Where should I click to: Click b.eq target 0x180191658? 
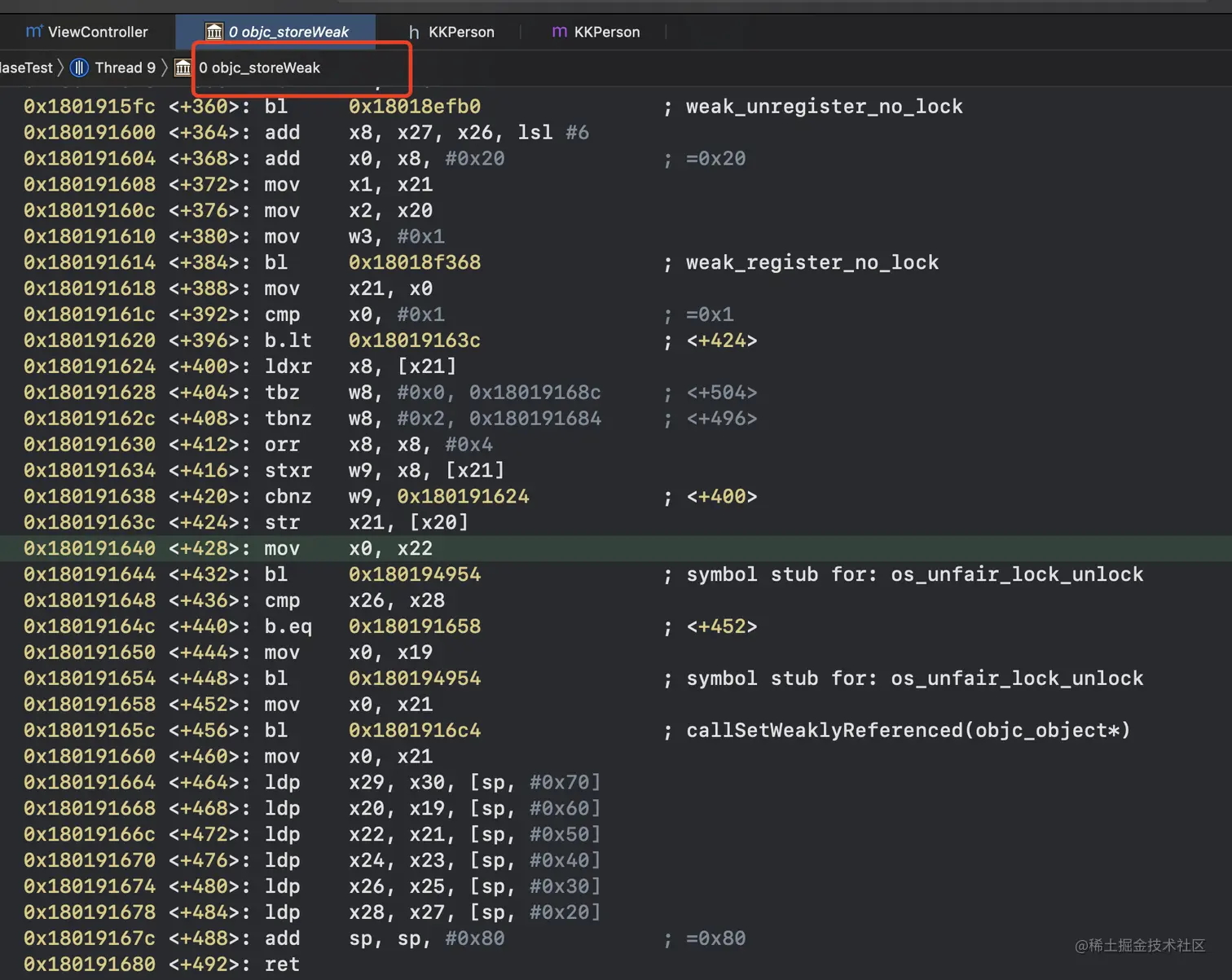[415, 626]
